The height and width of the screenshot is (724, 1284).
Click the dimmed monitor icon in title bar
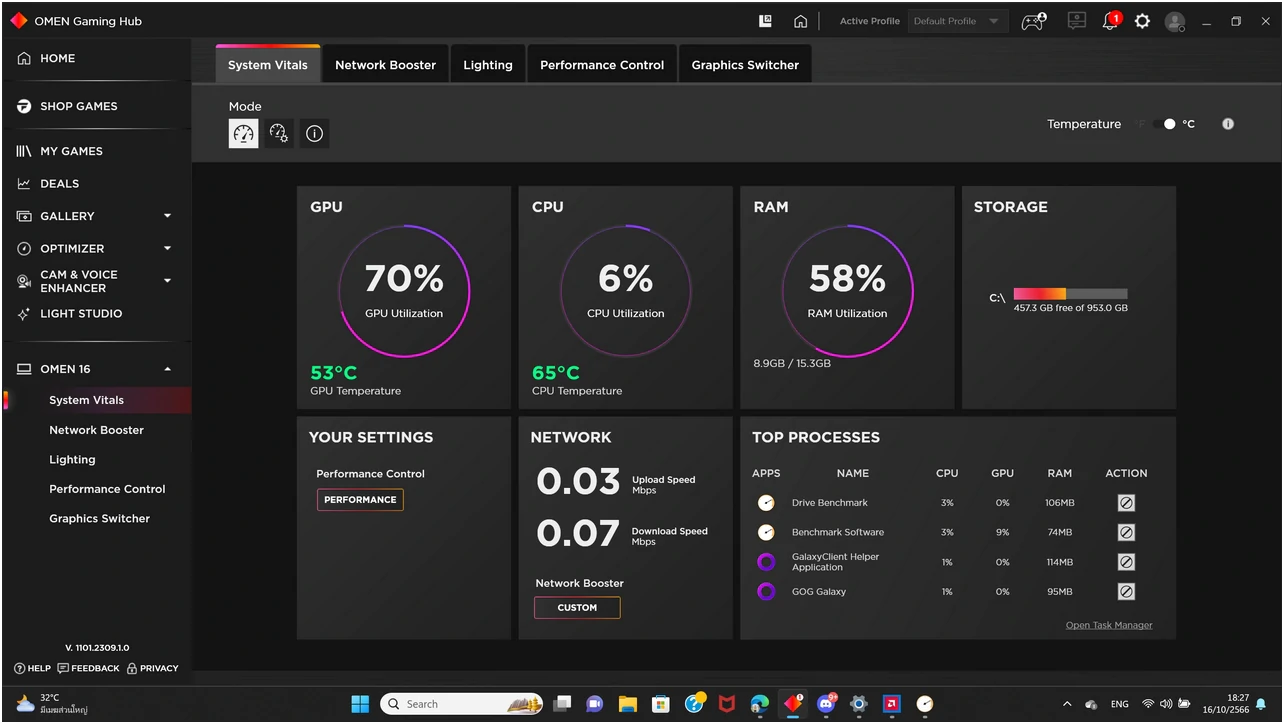(1077, 21)
